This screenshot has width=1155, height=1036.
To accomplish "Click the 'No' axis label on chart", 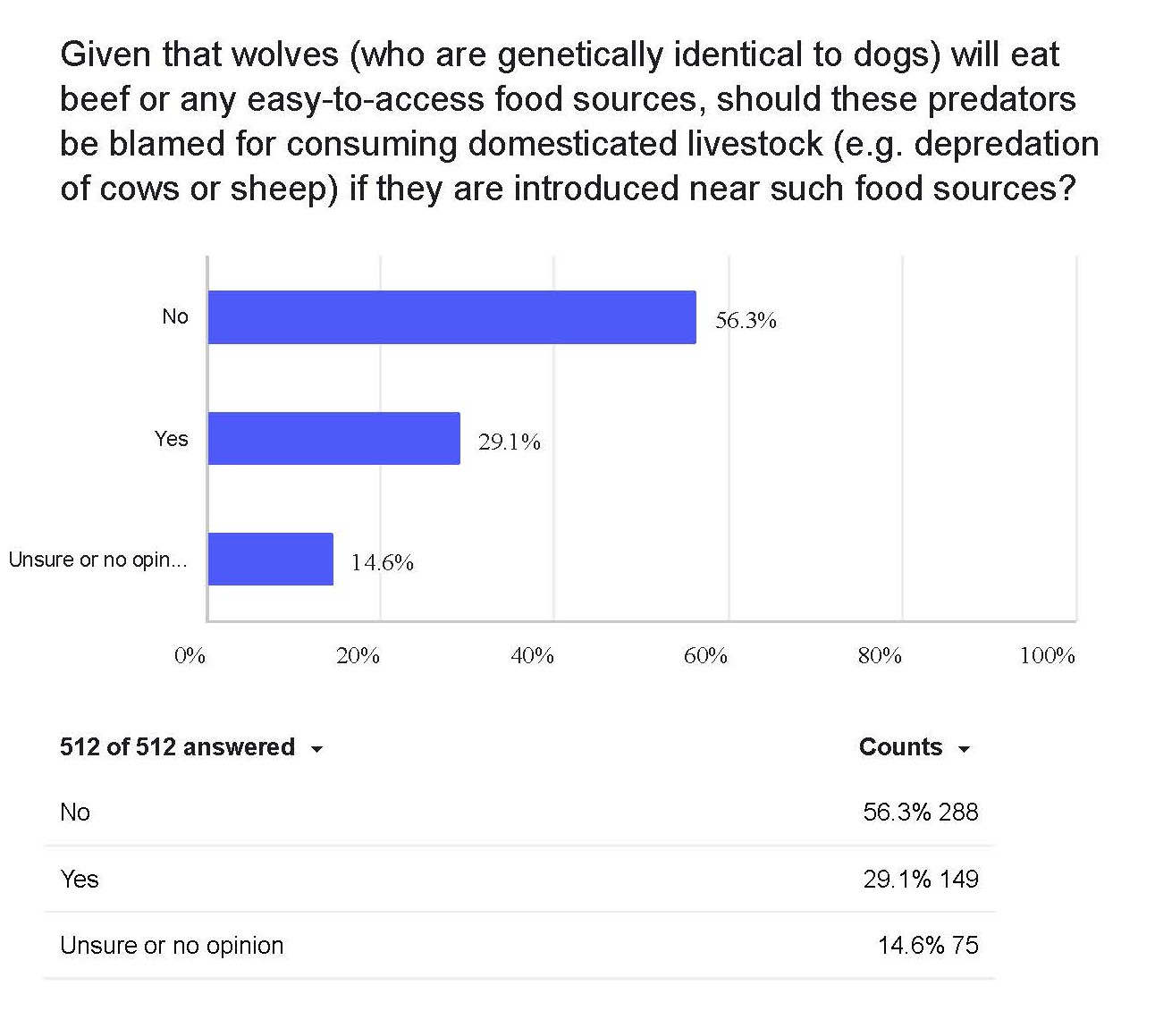I will tap(175, 316).
